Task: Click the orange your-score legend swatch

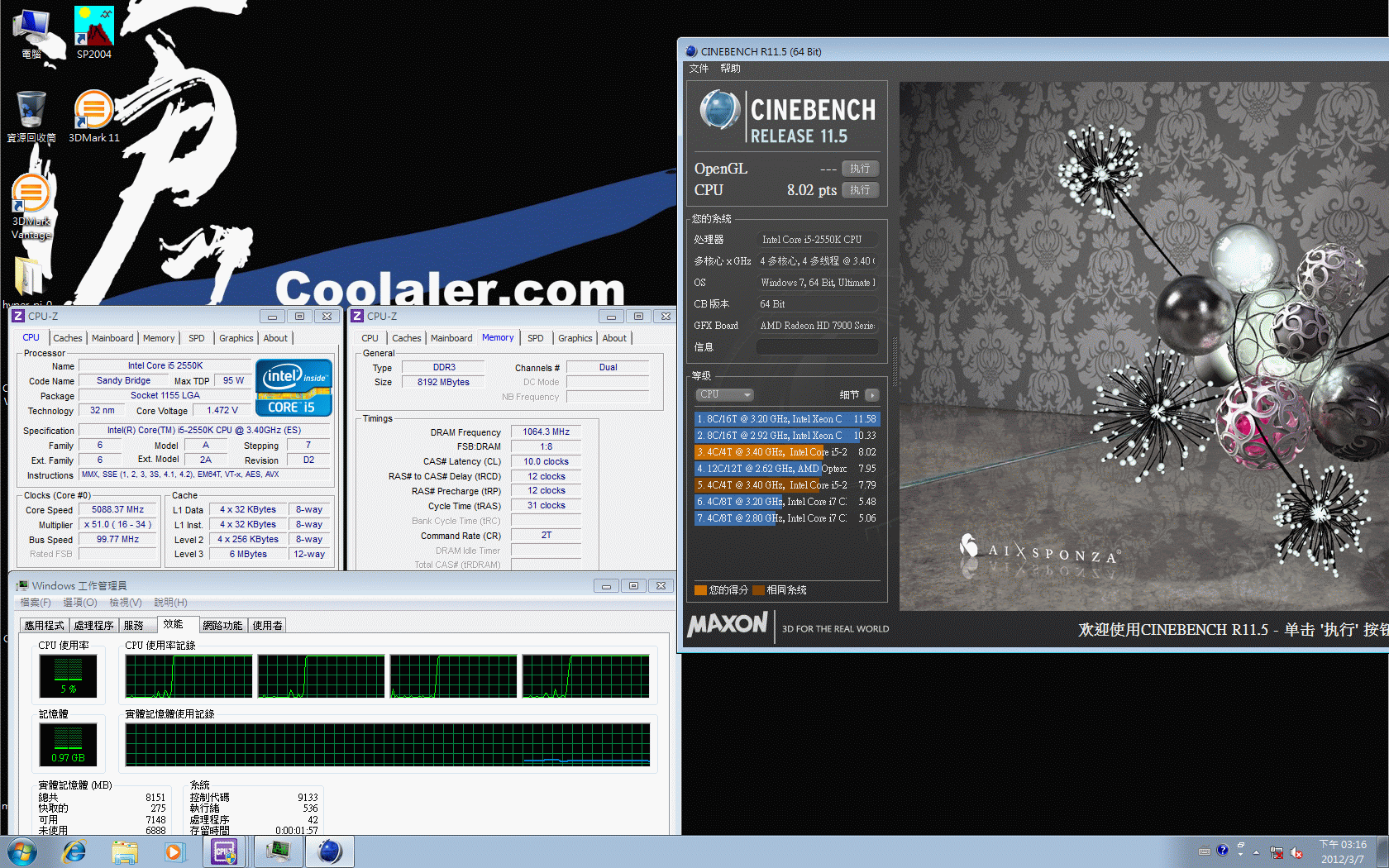Action: (x=700, y=590)
